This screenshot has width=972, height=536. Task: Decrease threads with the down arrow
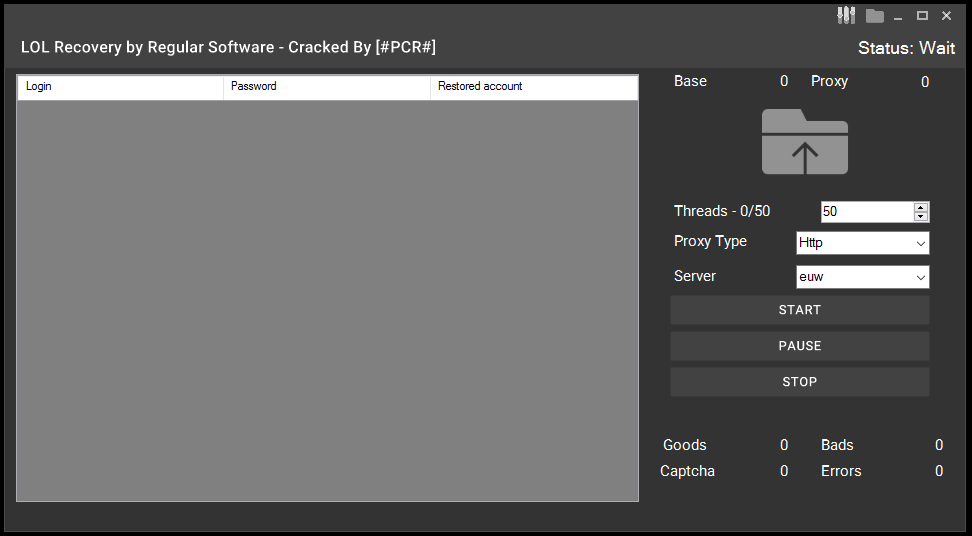click(x=921, y=216)
